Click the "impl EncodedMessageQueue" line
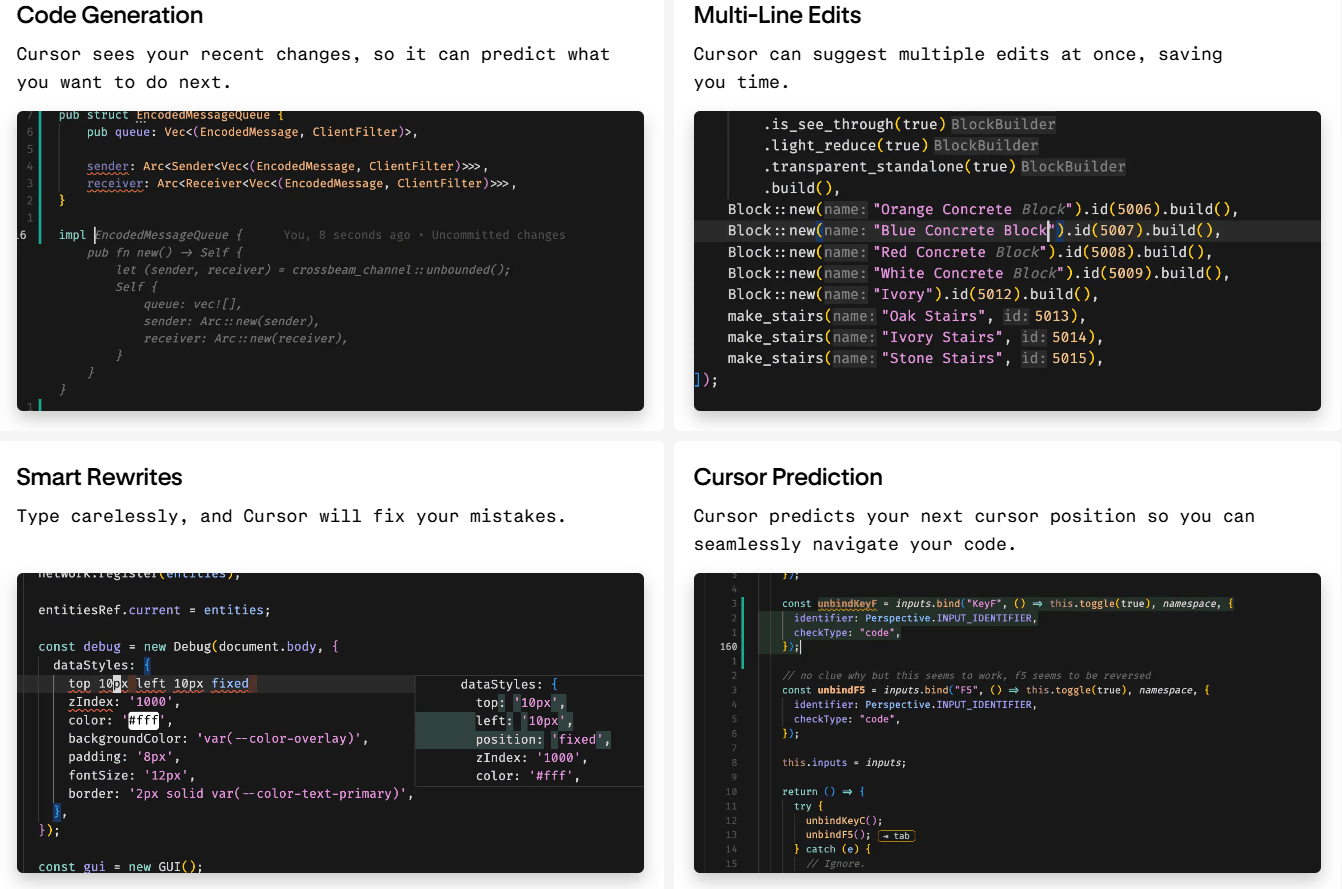Screen dimensions: 1342x889 coord(150,235)
